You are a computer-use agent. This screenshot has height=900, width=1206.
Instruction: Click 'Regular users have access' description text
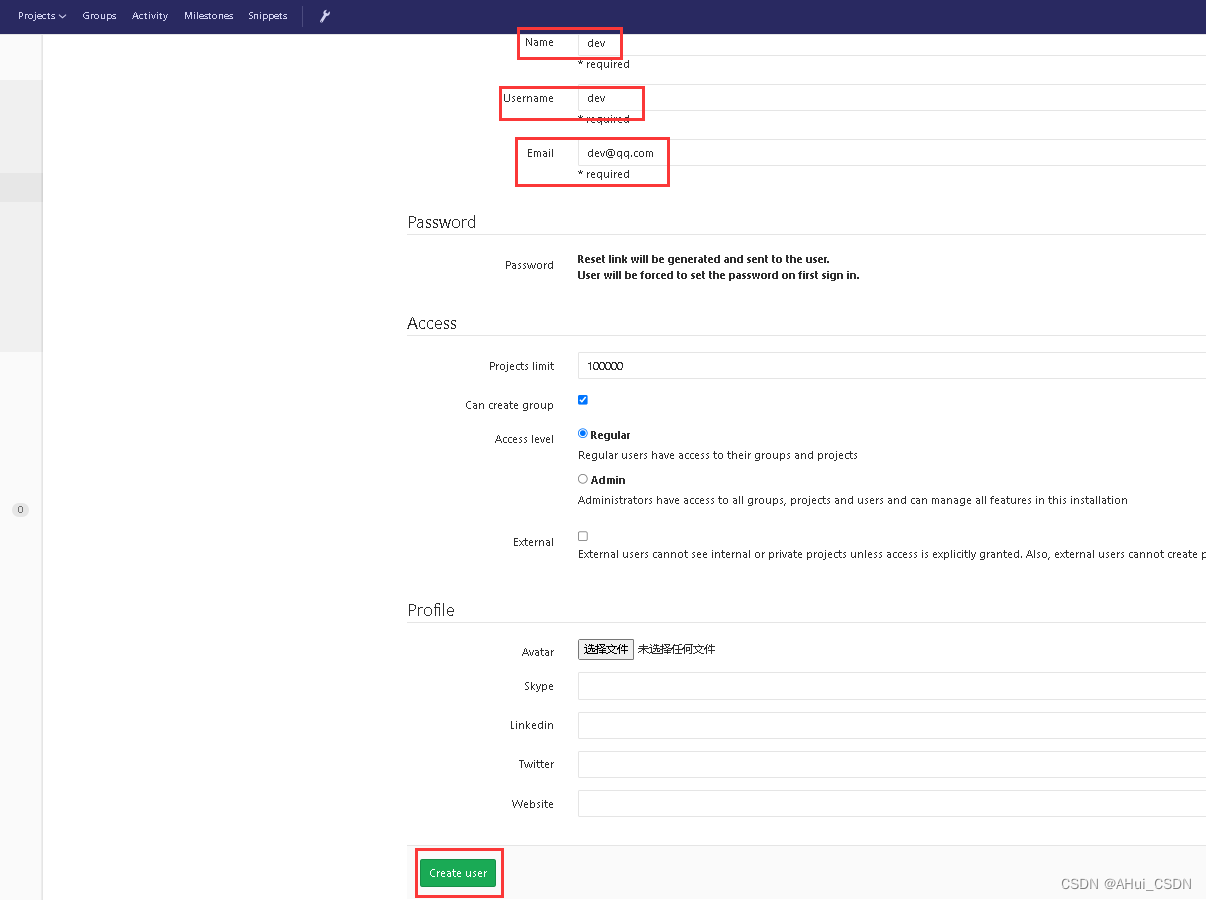[x=718, y=455]
